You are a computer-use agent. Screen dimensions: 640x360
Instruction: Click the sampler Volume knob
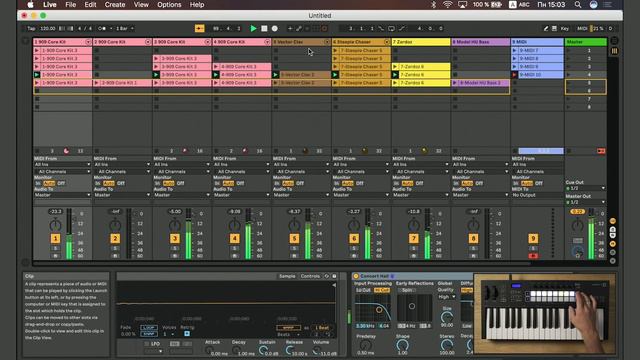tap(318, 351)
